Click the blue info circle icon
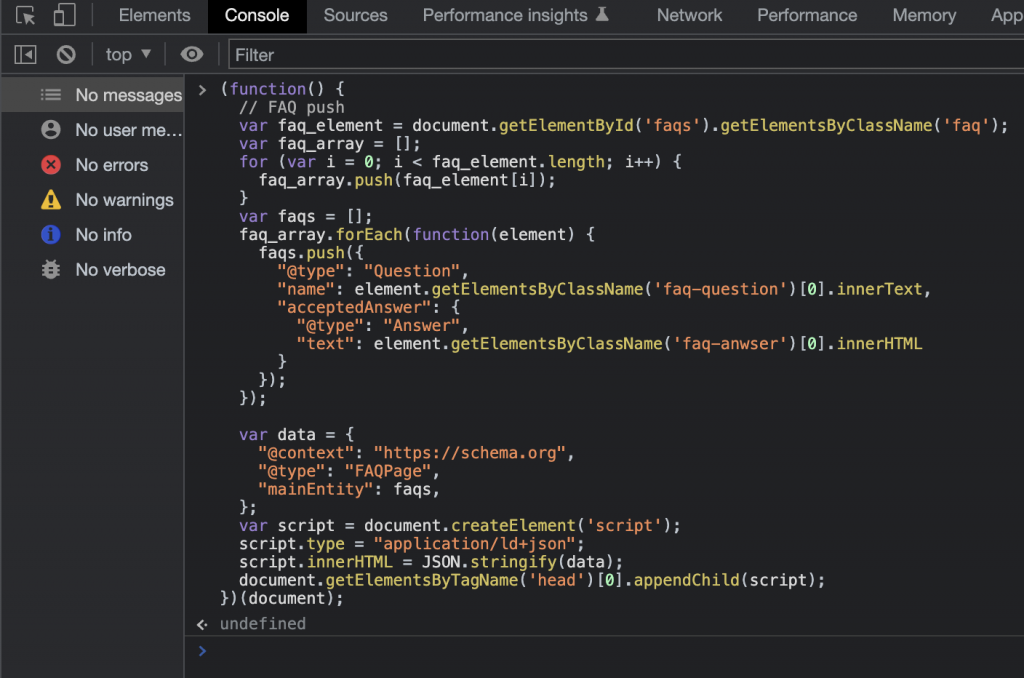Viewport: 1024px width, 678px height. 51,235
